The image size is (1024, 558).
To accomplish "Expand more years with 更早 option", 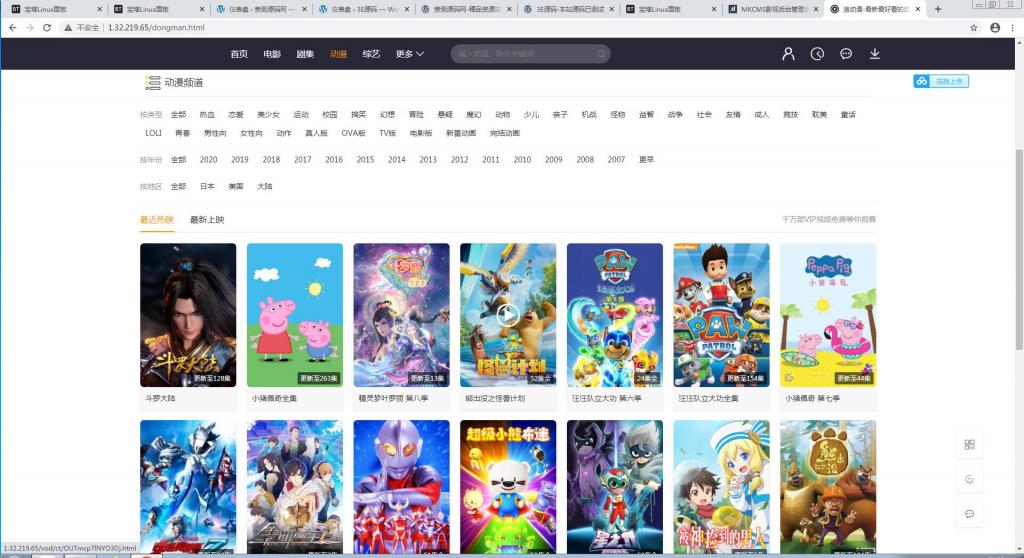I will point(646,160).
